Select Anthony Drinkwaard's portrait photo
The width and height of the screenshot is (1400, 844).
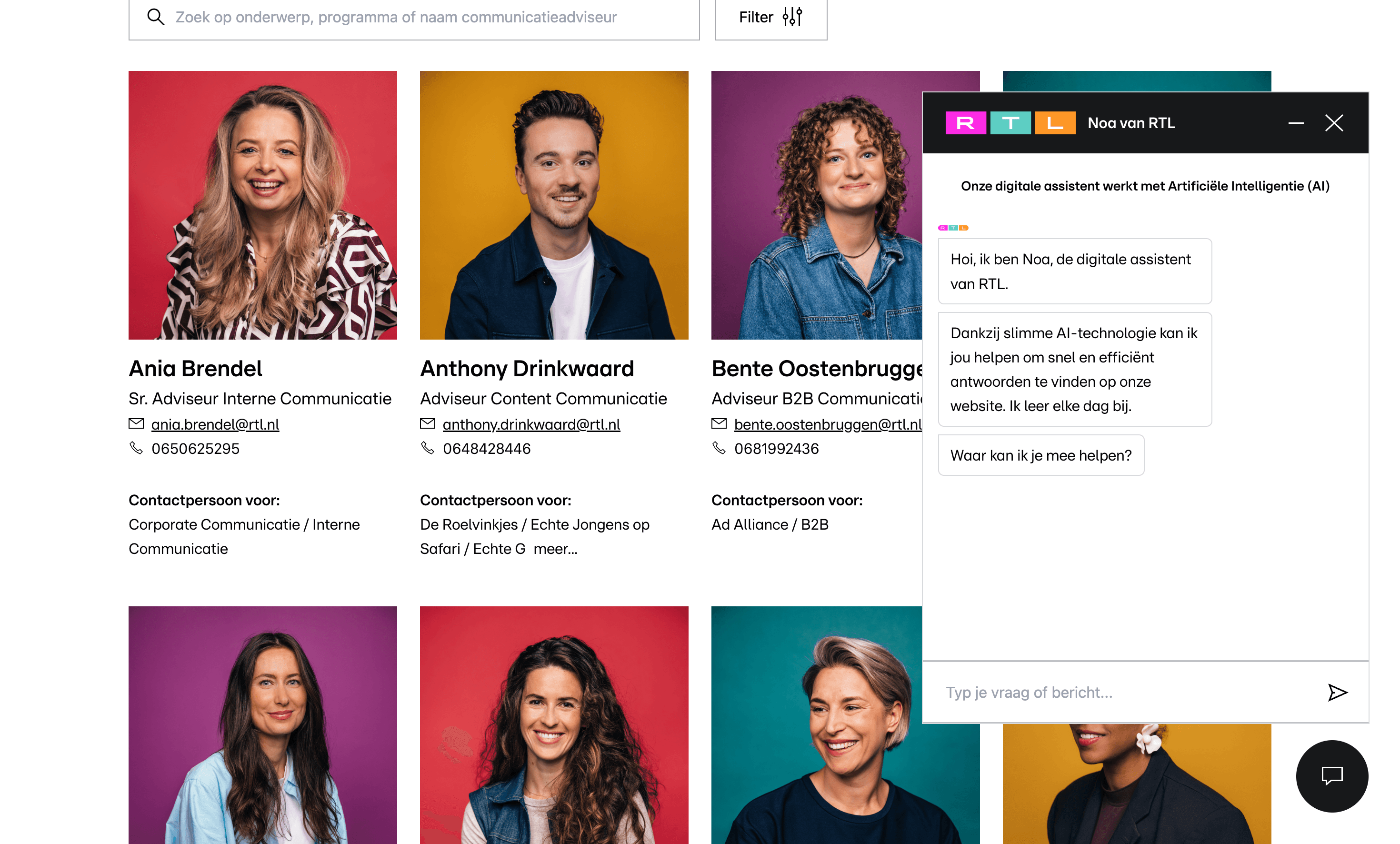pyautogui.click(x=554, y=205)
